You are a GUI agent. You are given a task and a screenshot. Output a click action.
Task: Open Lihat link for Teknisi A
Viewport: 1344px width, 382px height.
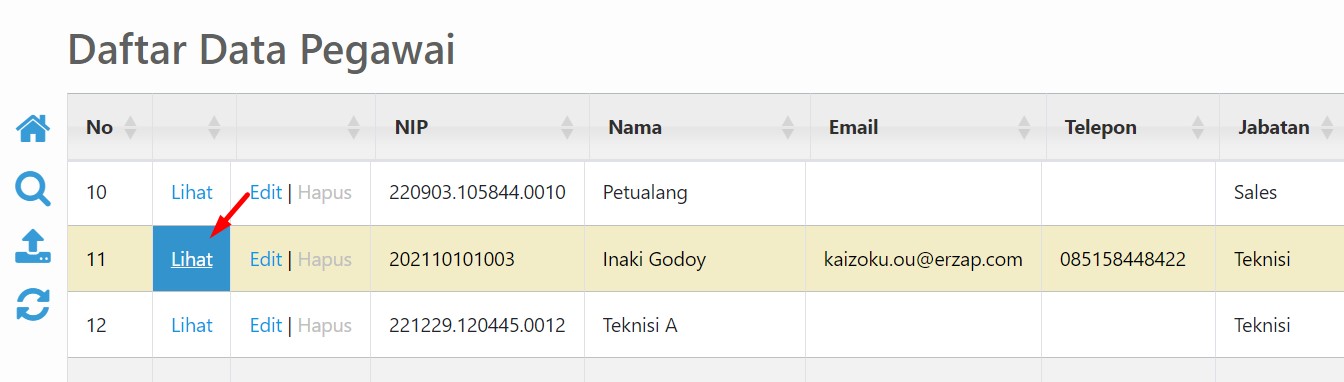(x=192, y=325)
